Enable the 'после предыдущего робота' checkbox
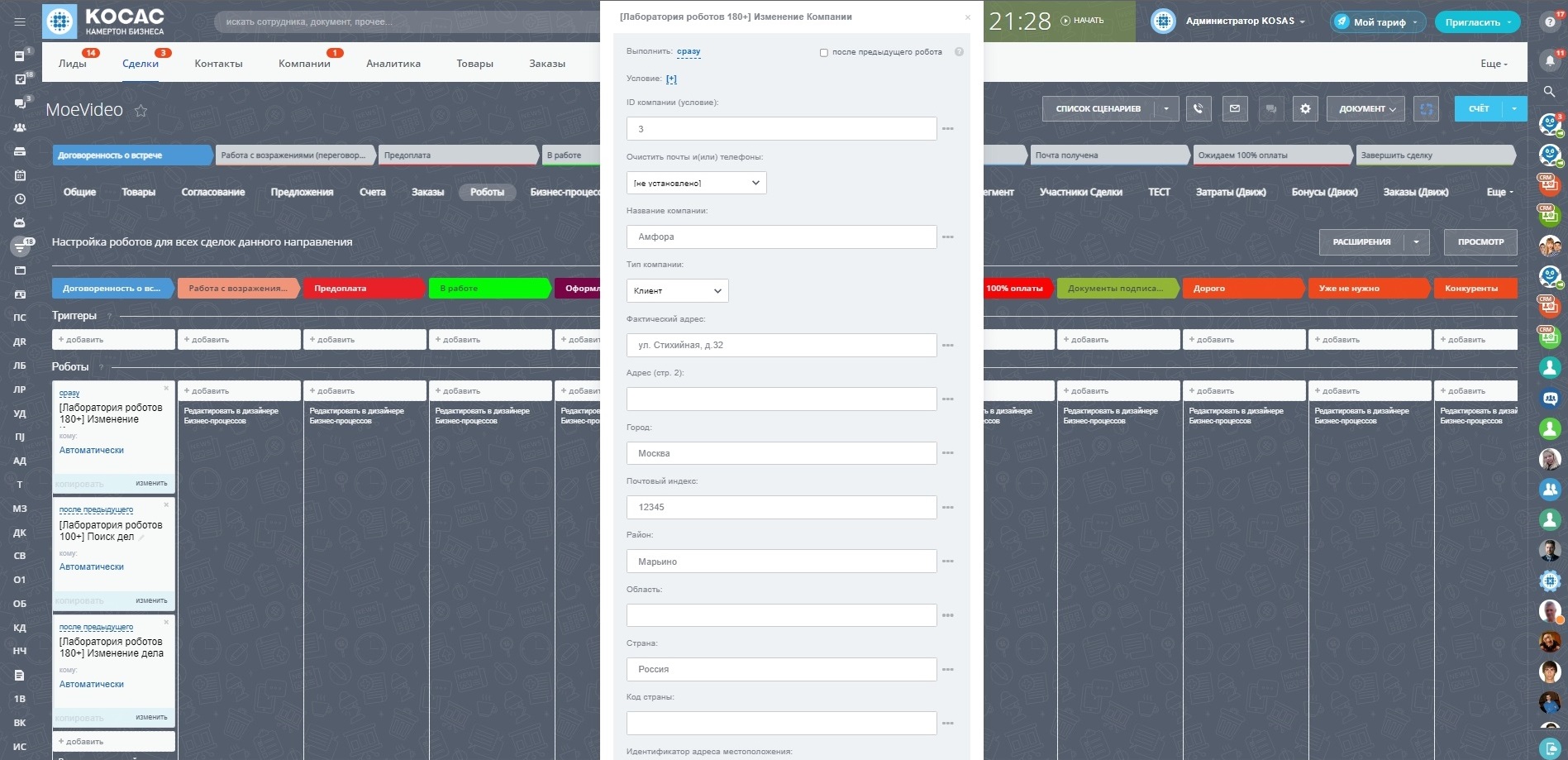 click(x=823, y=53)
